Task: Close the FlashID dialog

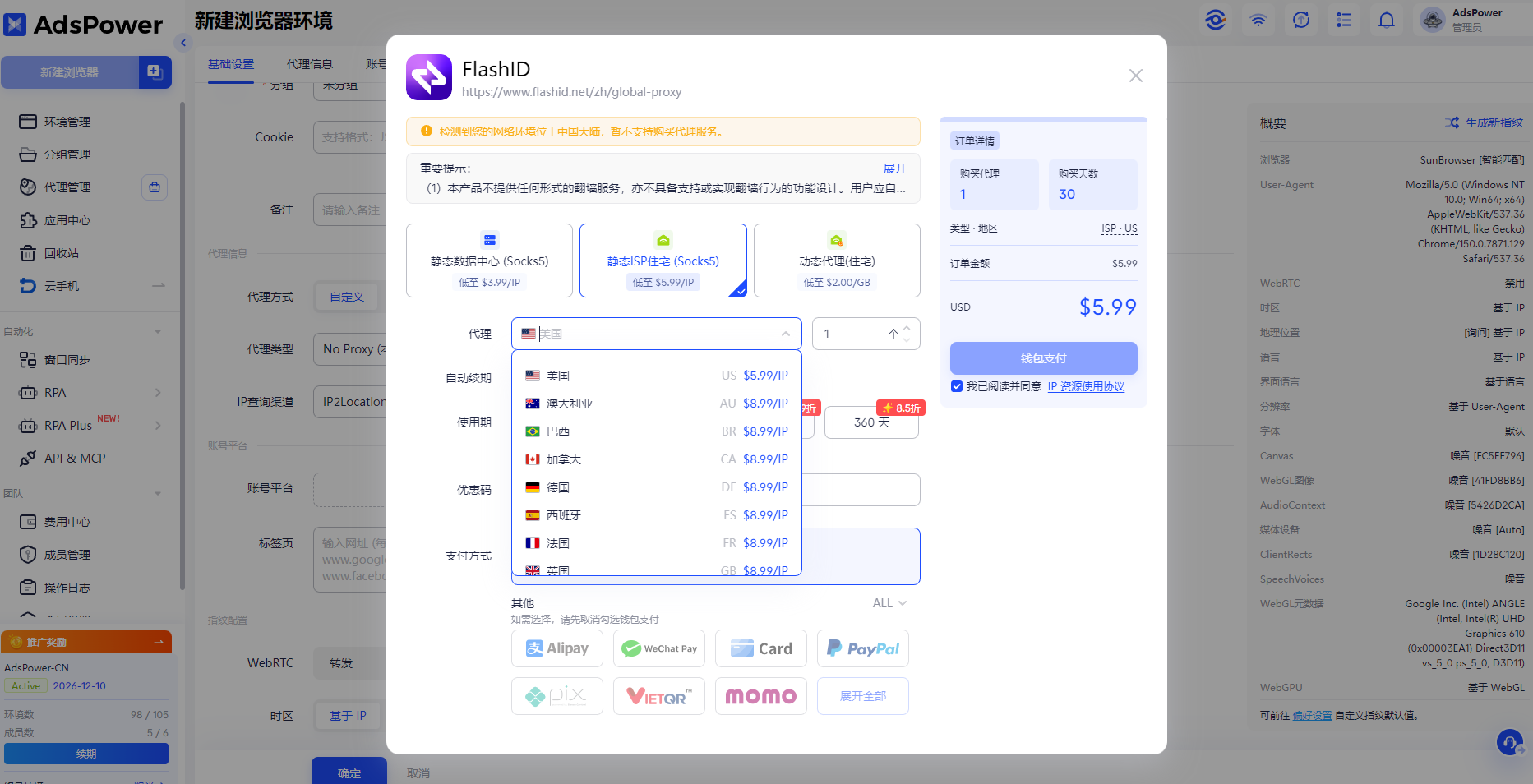Action: [x=1135, y=76]
